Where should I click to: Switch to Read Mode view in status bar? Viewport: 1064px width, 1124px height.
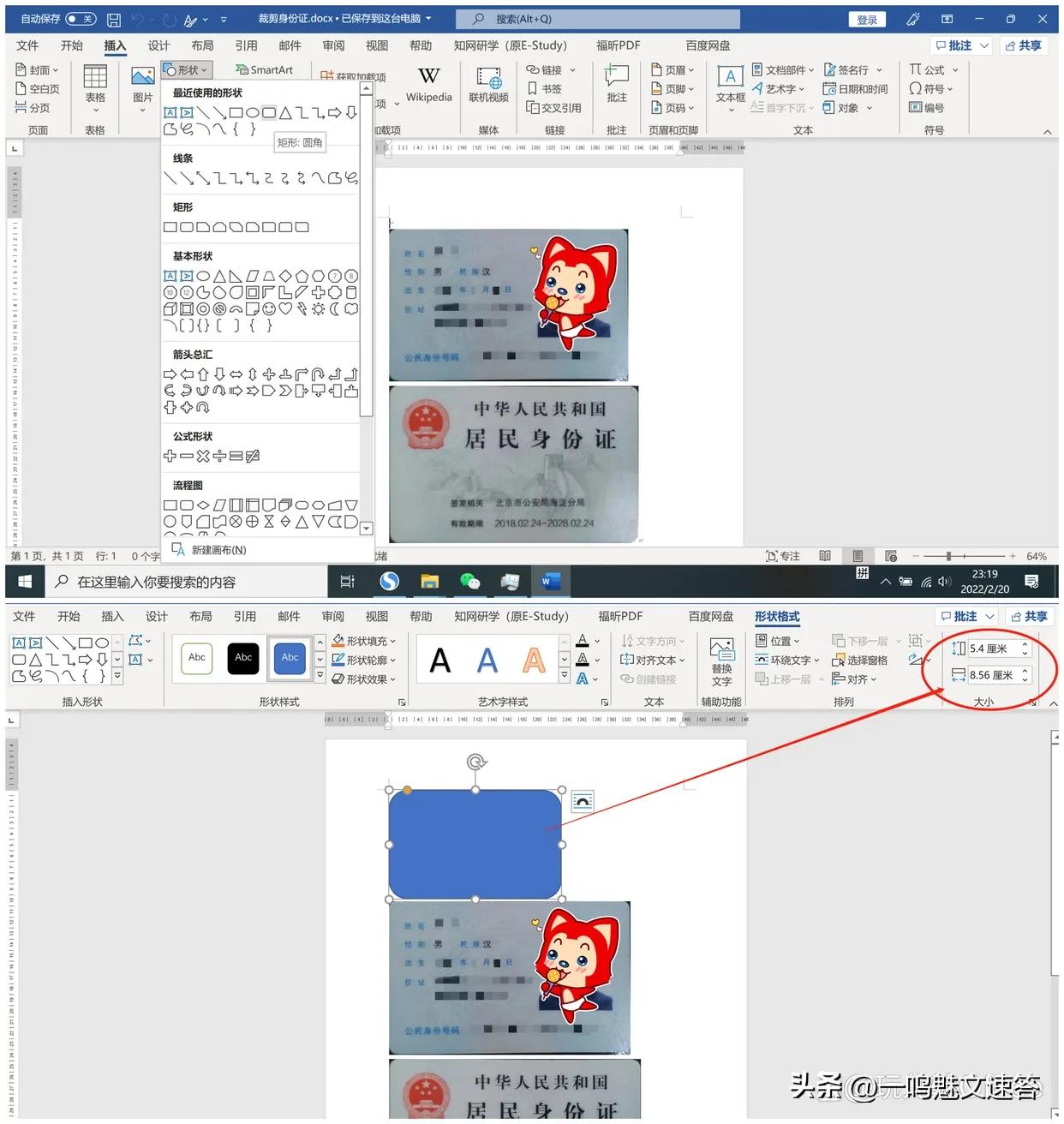(x=824, y=555)
